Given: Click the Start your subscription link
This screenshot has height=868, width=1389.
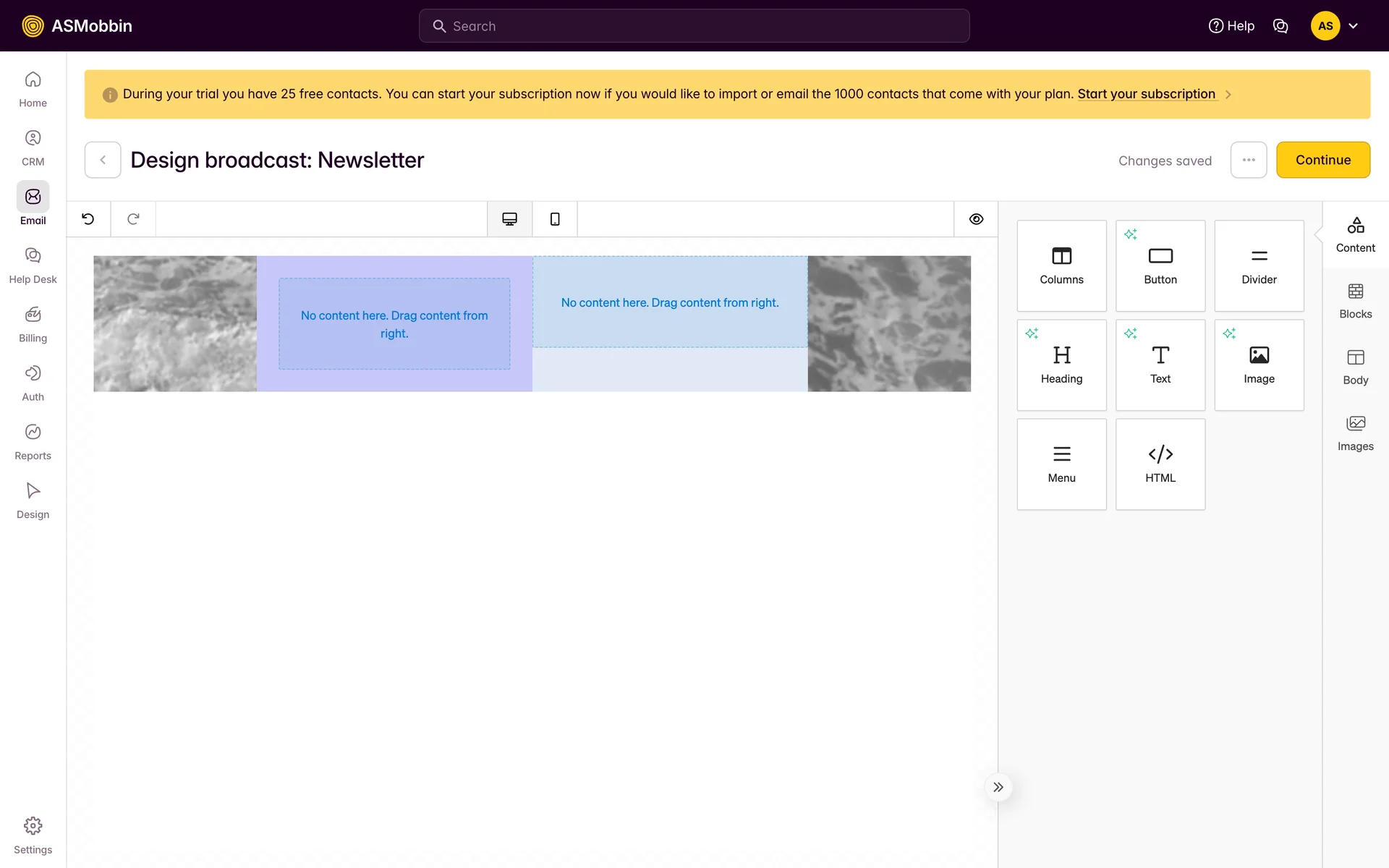Looking at the screenshot, I should click(x=1146, y=94).
